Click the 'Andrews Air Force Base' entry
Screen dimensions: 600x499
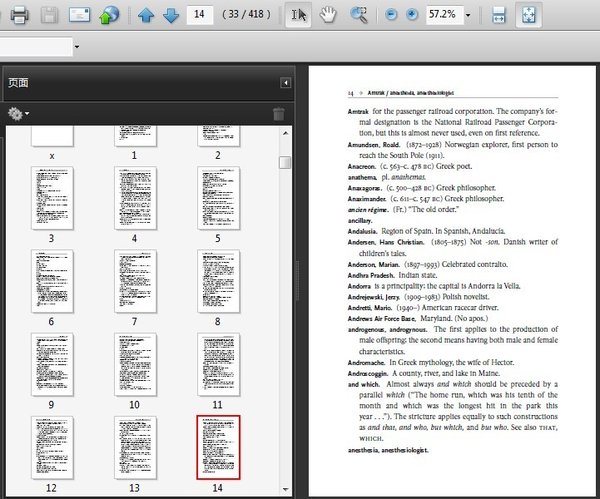(382, 319)
